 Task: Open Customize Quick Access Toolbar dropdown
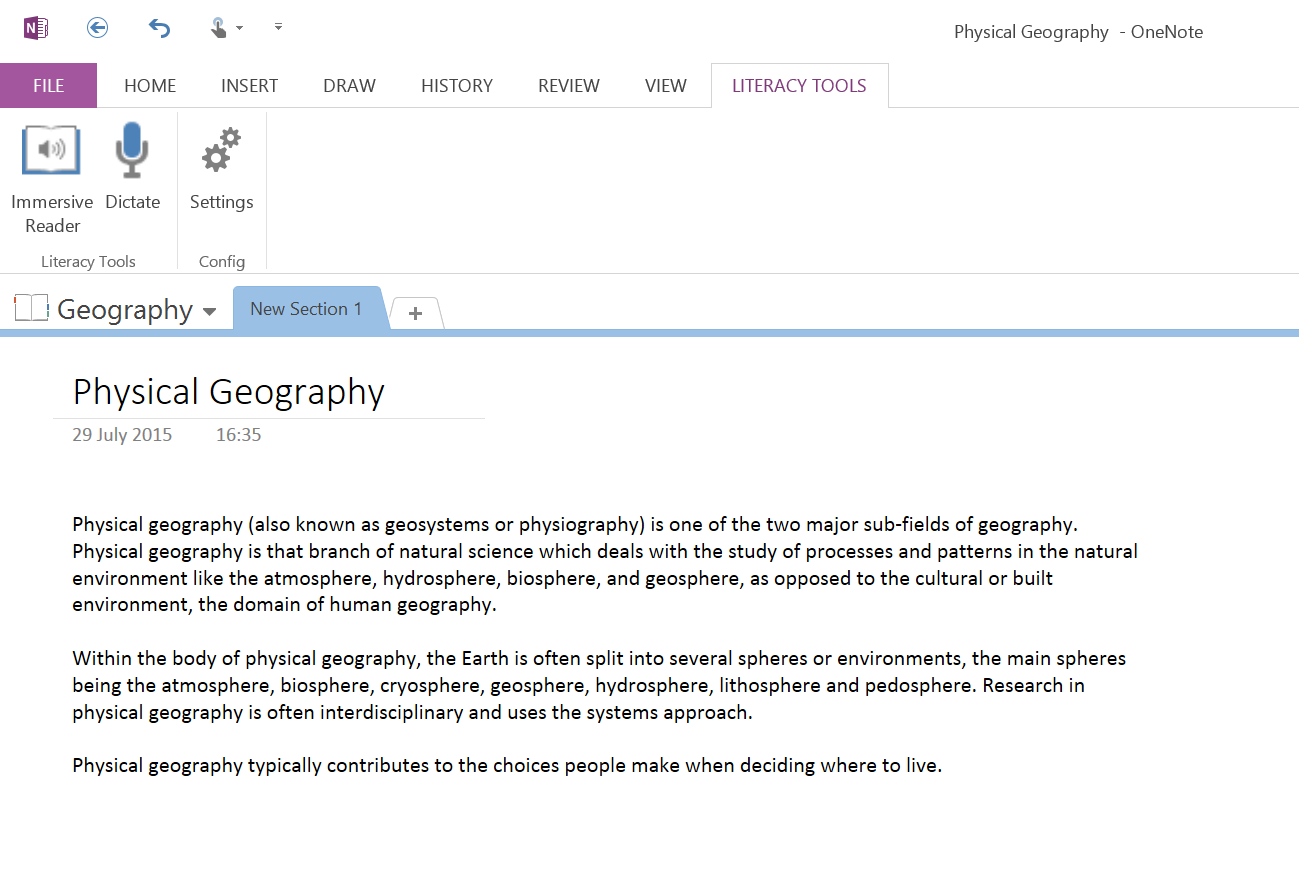[278, 27]
